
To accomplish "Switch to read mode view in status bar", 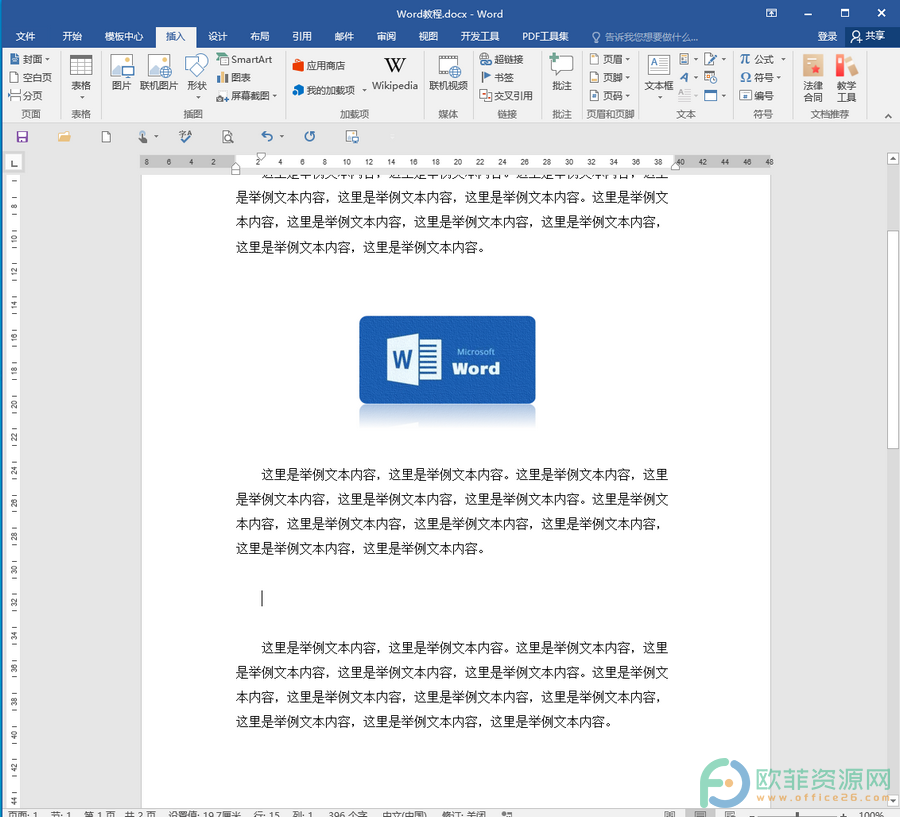I will [x=670, y=814].
